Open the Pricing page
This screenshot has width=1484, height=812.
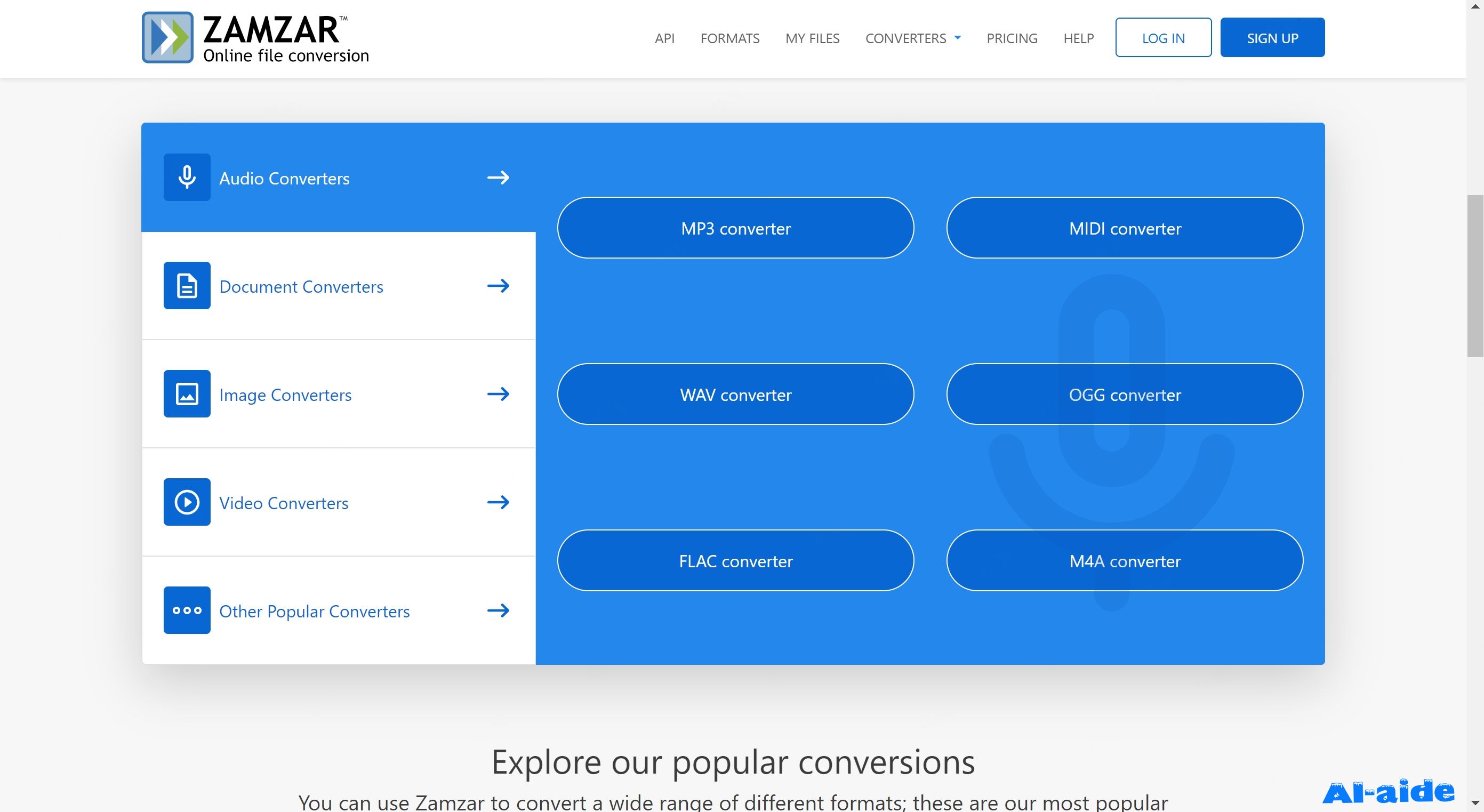[1012, 38]
